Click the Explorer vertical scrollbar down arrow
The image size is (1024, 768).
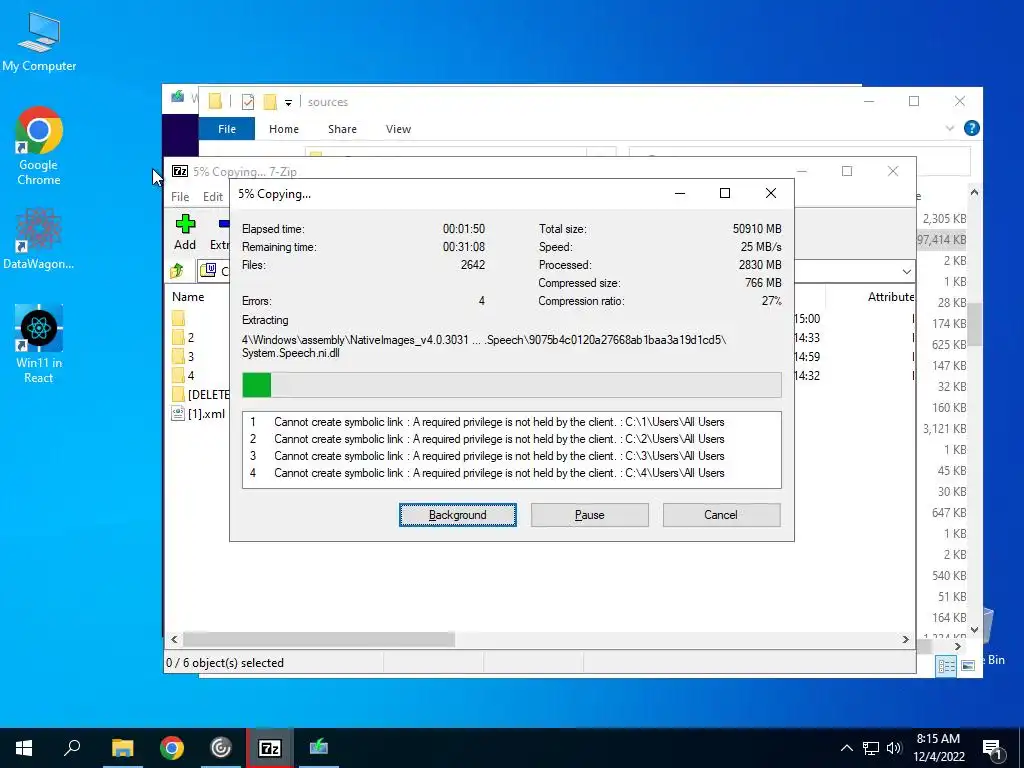(974, 630)
